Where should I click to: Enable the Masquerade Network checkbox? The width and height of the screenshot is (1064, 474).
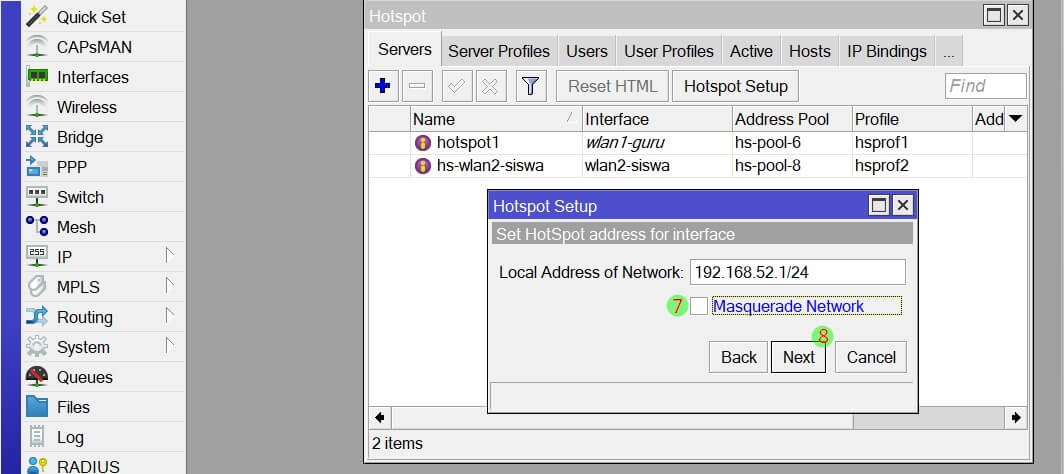click(x=698, y=306)
